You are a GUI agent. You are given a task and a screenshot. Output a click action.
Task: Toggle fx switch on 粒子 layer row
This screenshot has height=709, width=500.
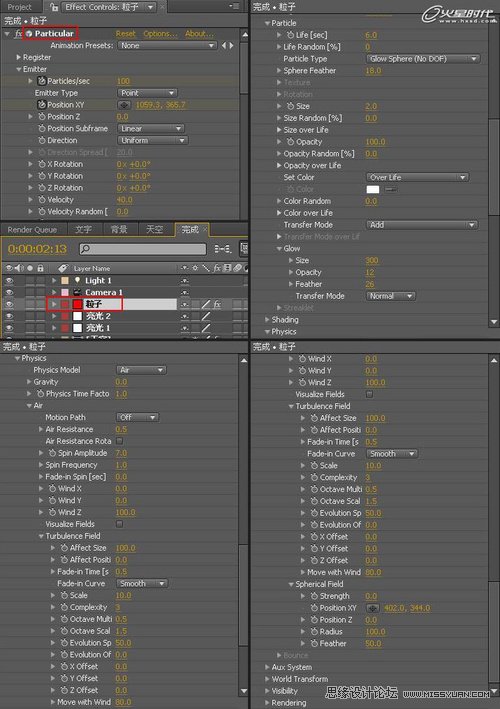(x=217, y=304)
